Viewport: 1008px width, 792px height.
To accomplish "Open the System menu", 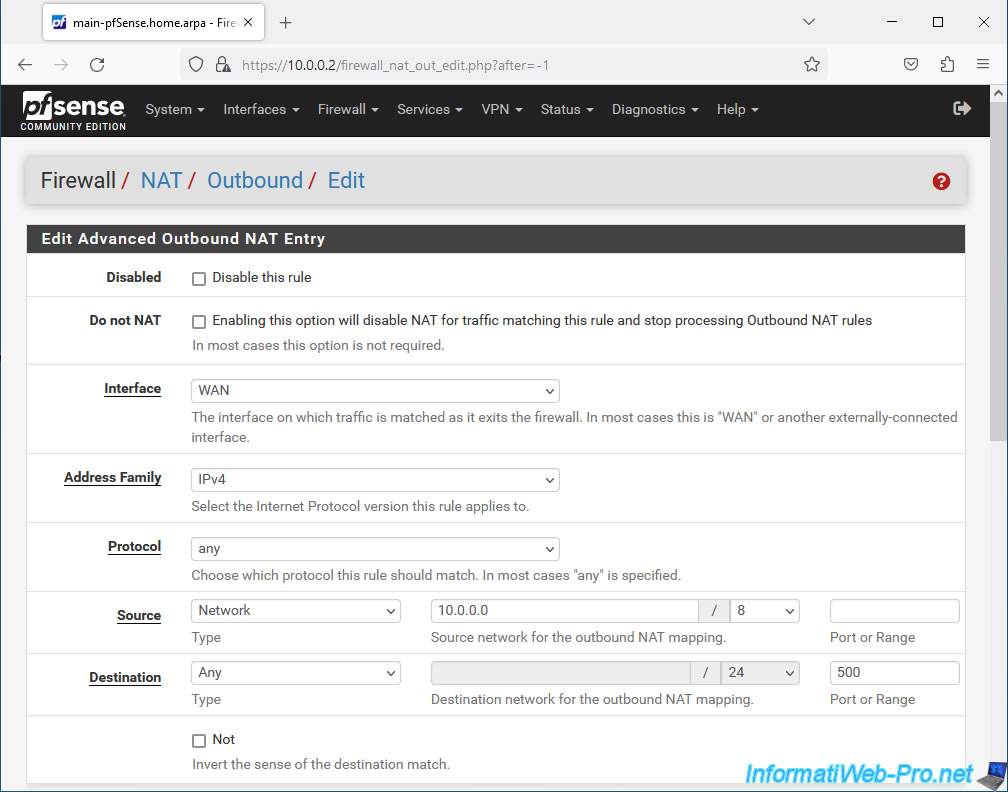I will coord(175,109).
